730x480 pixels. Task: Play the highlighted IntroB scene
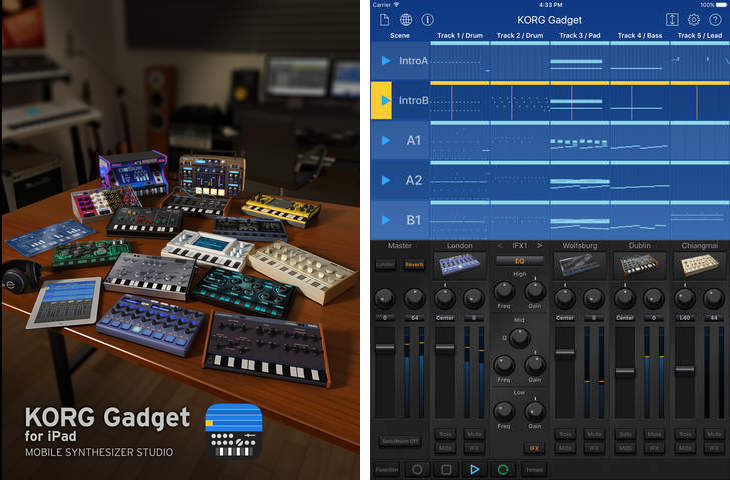tap(385, 100)
